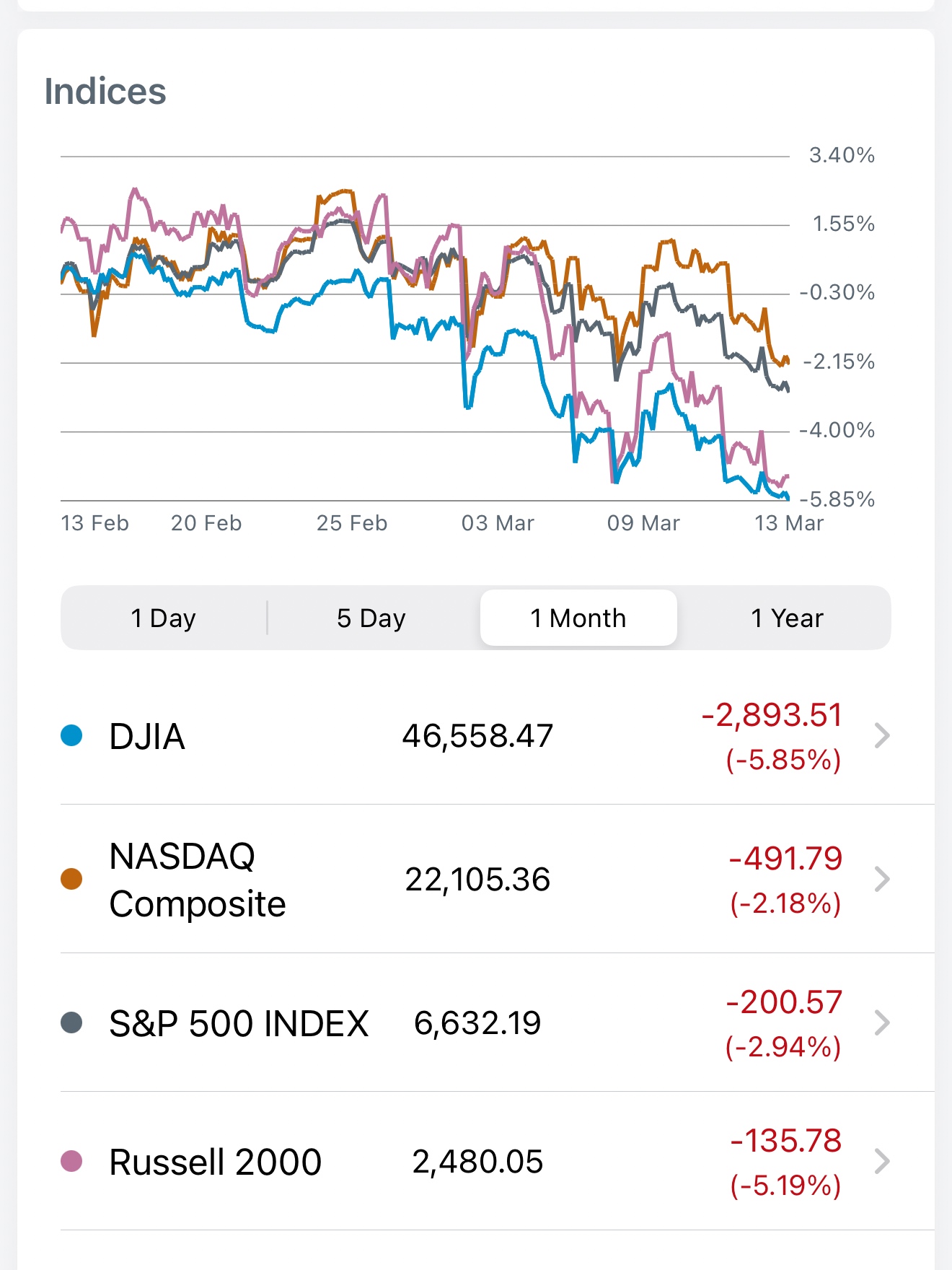The image size is (952, 1270).
Task: Tap the Indices section heading
Action: coord(105,92)
